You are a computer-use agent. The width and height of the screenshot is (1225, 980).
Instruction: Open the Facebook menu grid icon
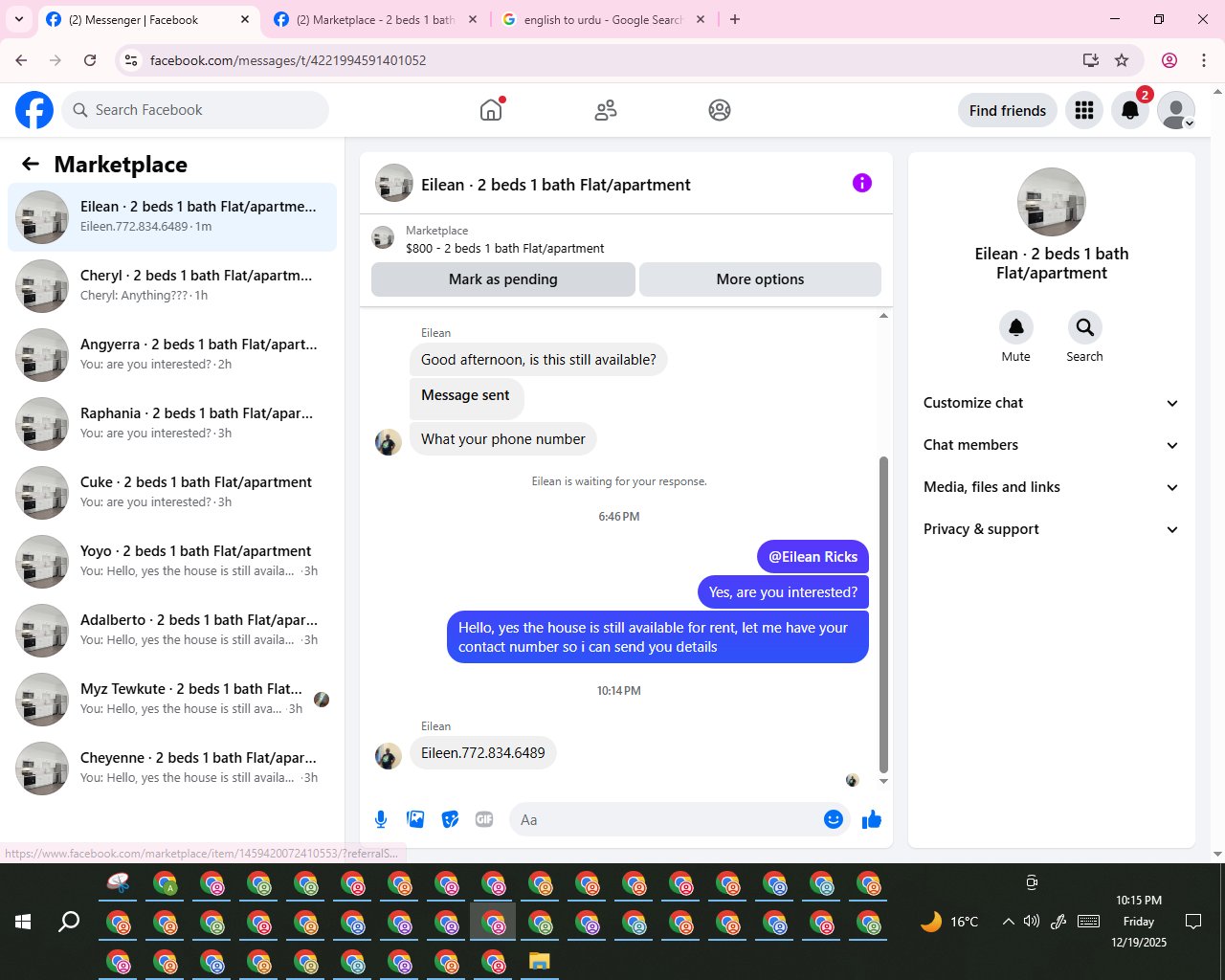(1084, 110)
